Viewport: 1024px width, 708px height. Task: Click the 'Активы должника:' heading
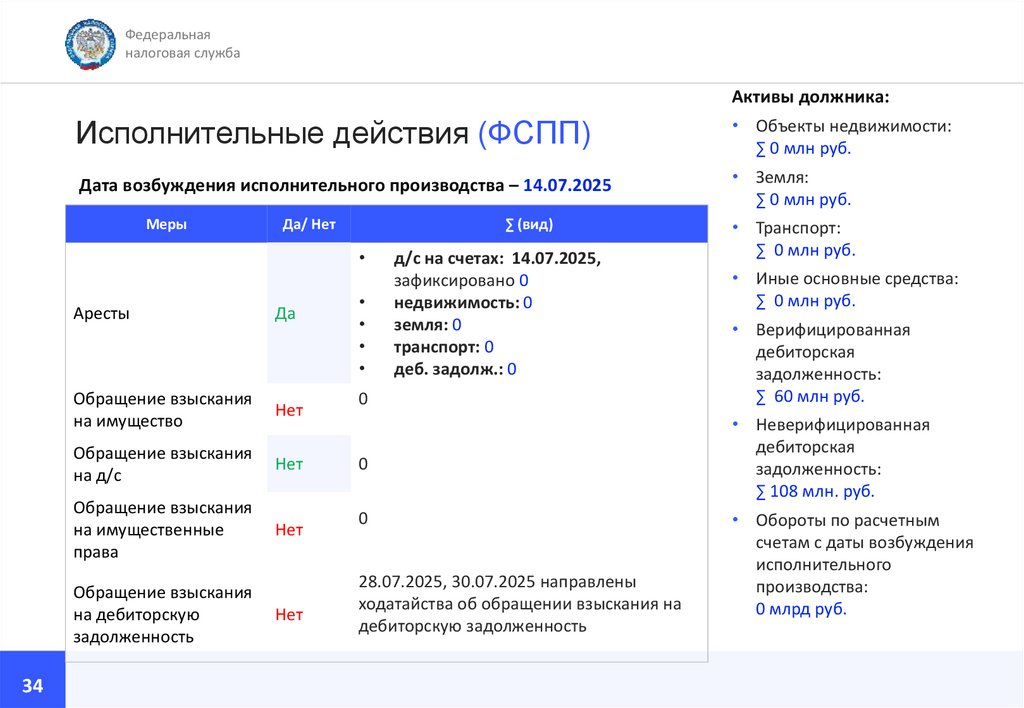(x=810, y=97)
